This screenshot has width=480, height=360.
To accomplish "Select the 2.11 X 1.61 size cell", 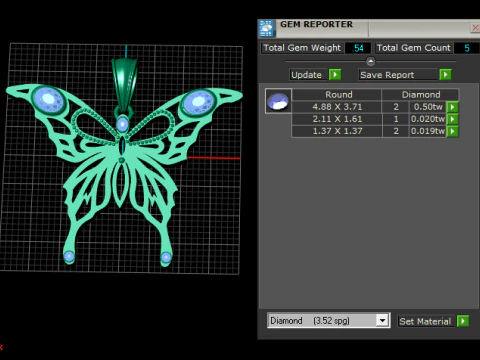I will tap(337, 119).
